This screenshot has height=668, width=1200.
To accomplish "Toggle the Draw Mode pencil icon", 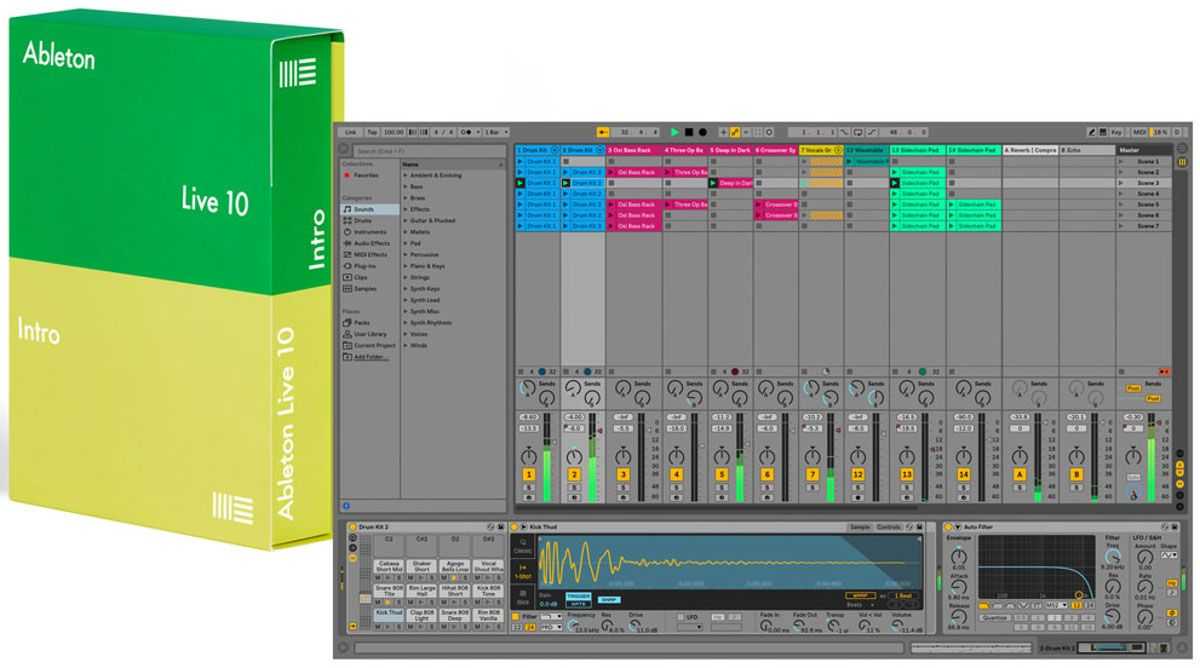I will tap(1093, 132).
